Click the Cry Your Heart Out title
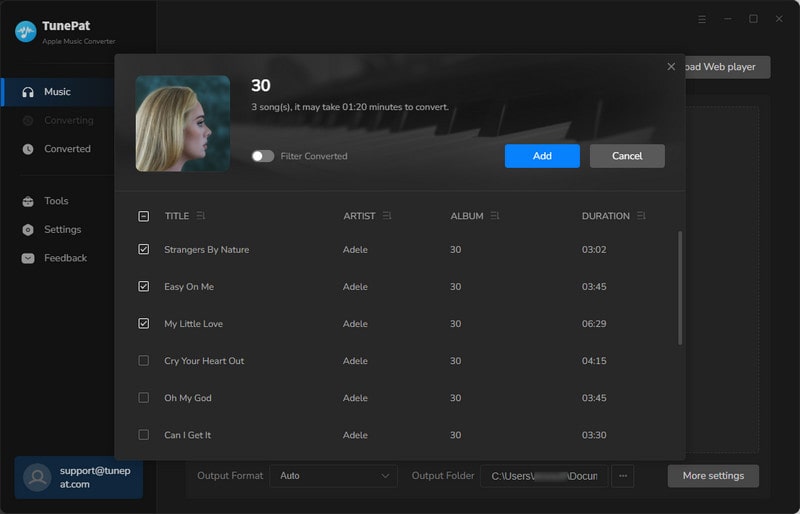 coord(204,361)
